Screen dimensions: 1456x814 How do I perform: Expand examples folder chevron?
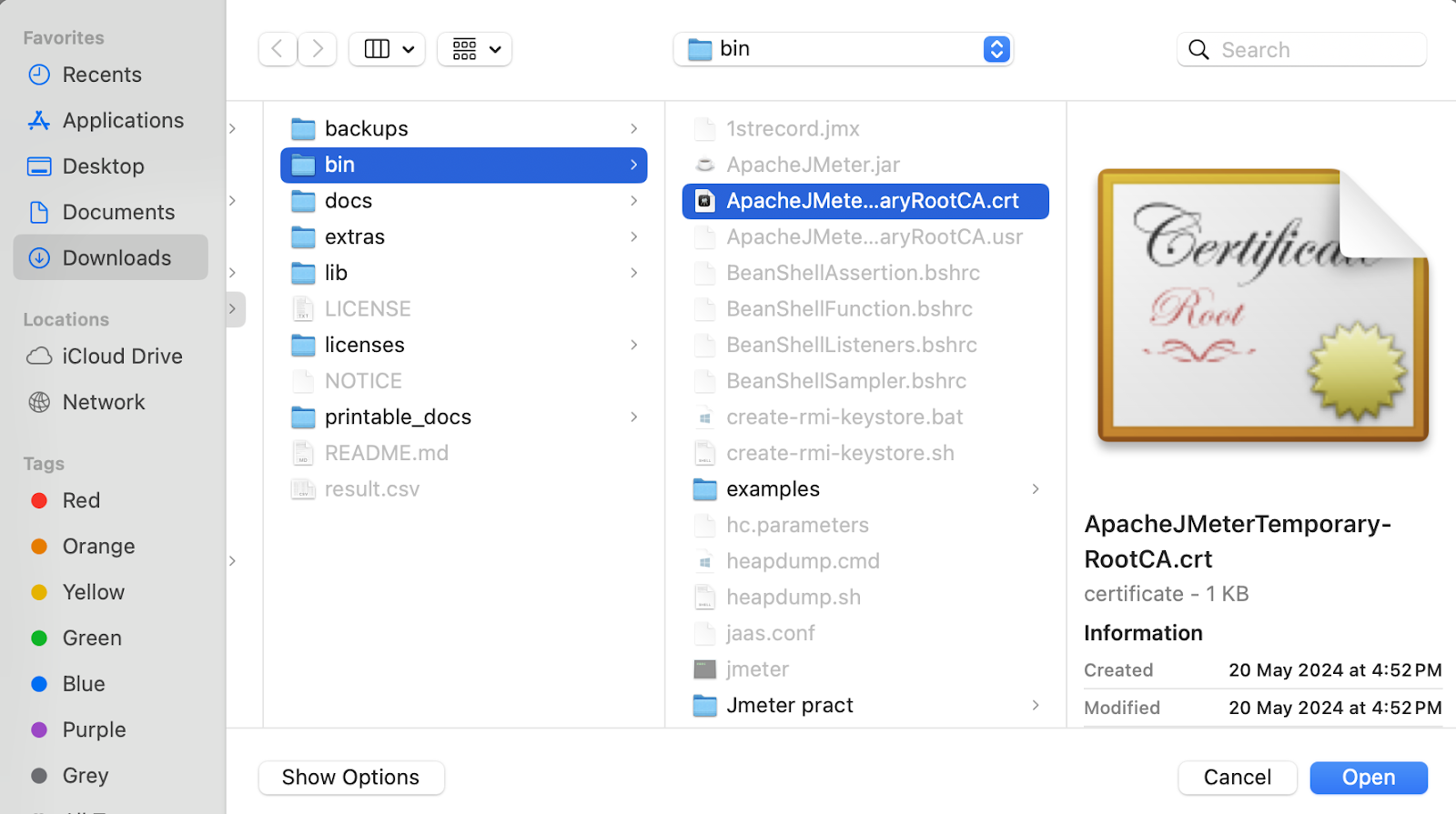(x=1036, y=489)
